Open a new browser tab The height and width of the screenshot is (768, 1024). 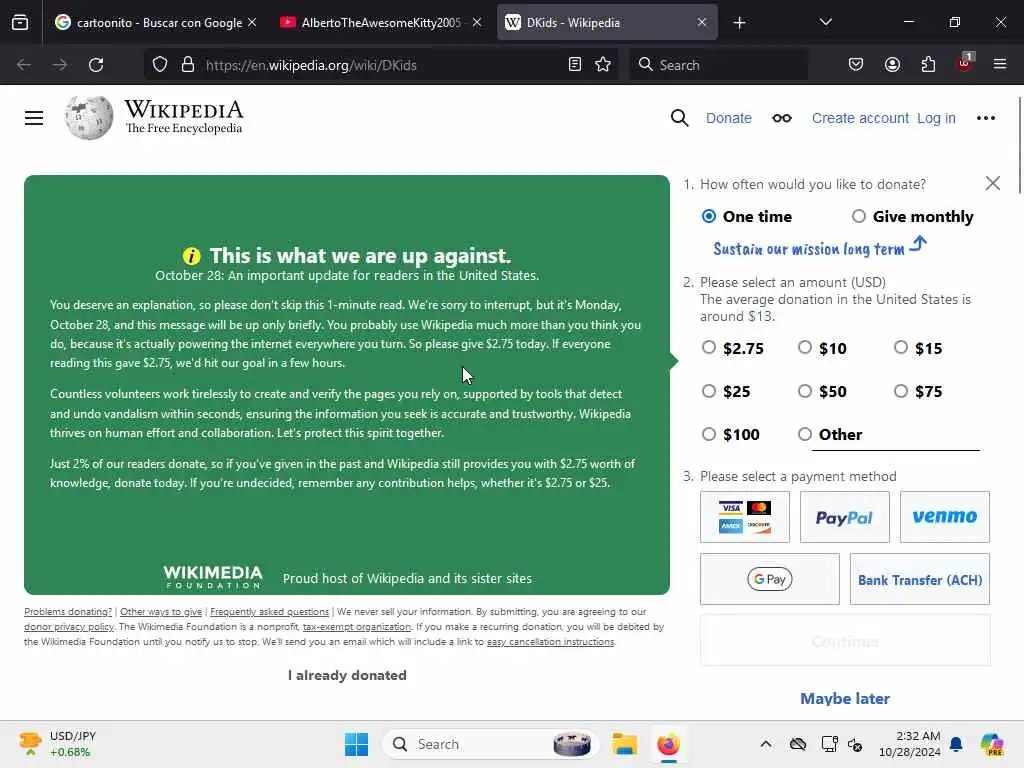[x=739, y=23]
